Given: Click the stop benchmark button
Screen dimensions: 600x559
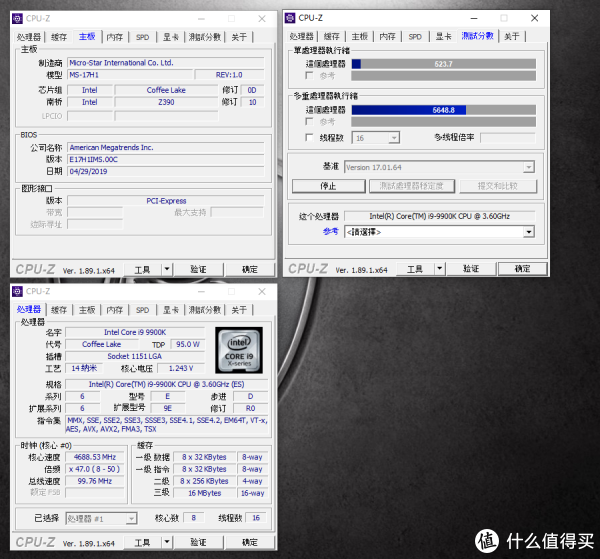Looking at the screenshot, I should 329,186.
